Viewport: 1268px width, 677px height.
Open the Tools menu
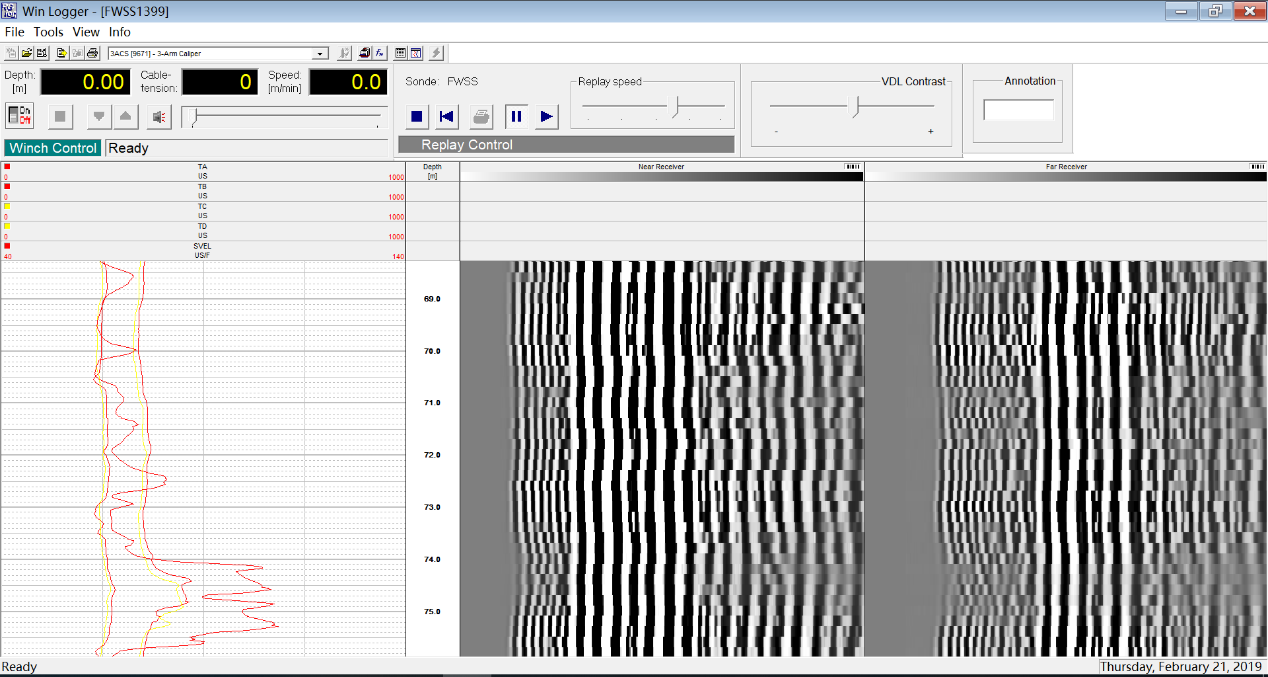tap(48, 32)
